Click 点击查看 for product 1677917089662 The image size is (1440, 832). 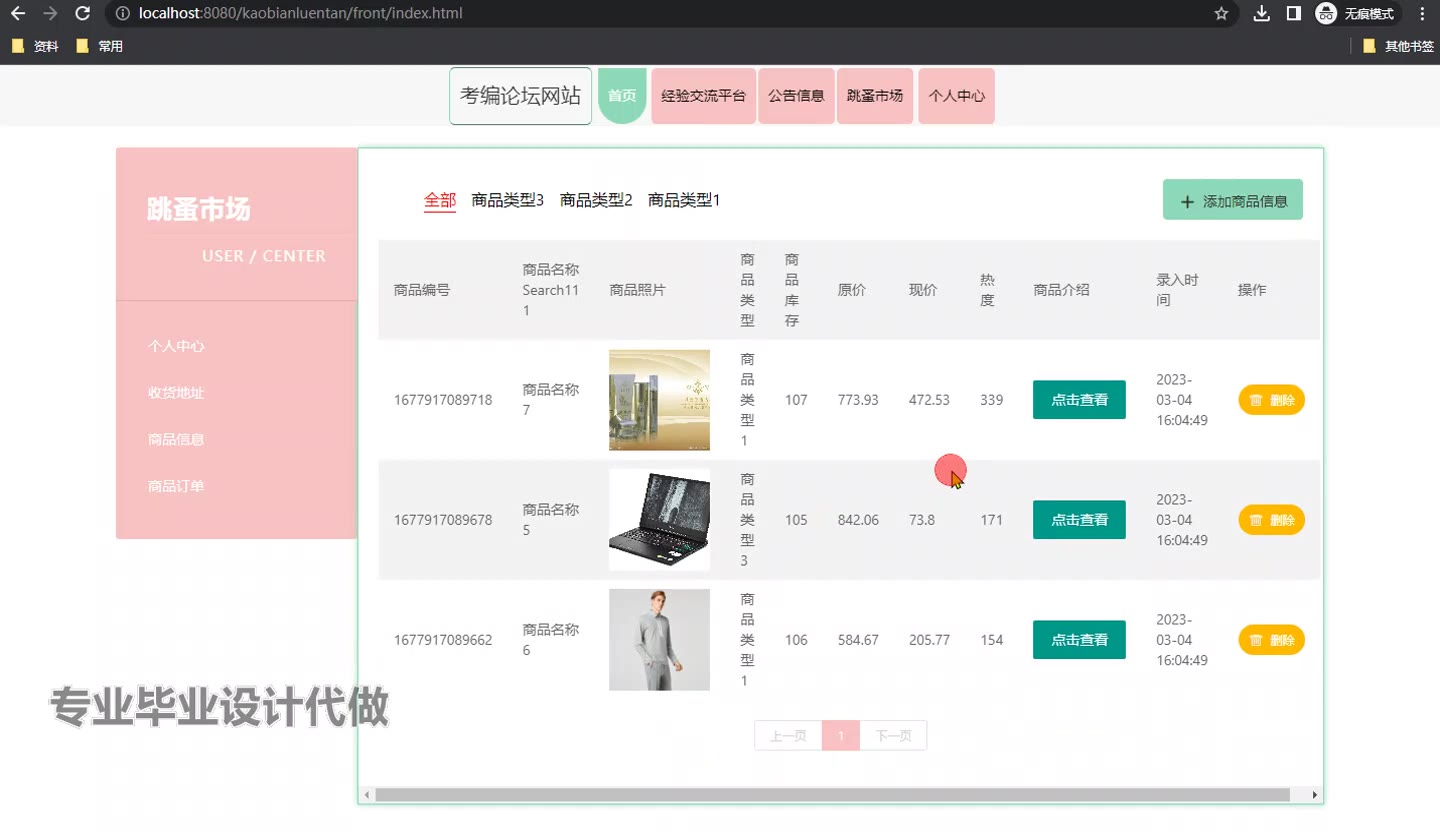point(1079,640)
